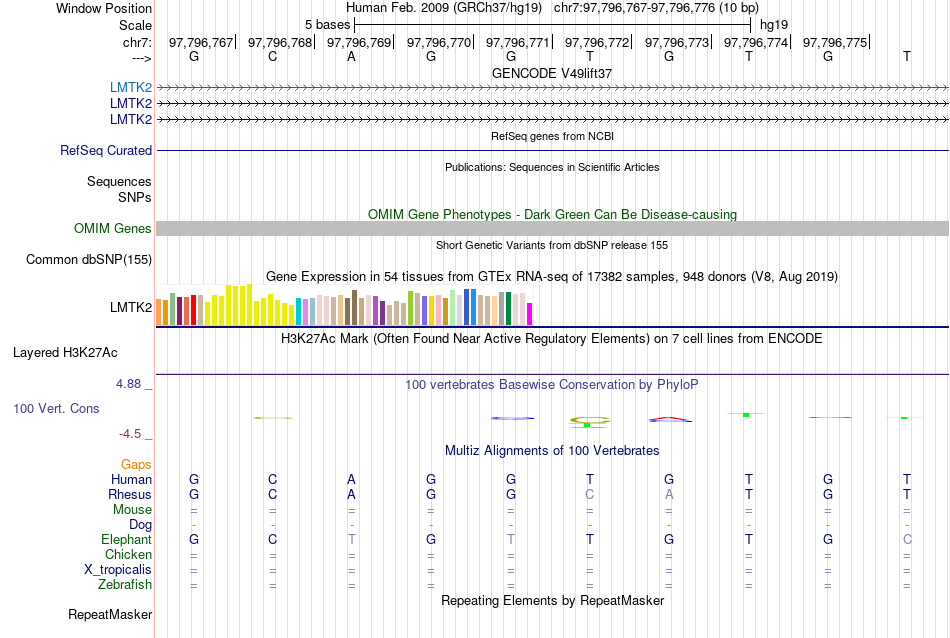Click the 100 Vert. Cons label
This screenshot has height=638, width=950.
(56, 408)
